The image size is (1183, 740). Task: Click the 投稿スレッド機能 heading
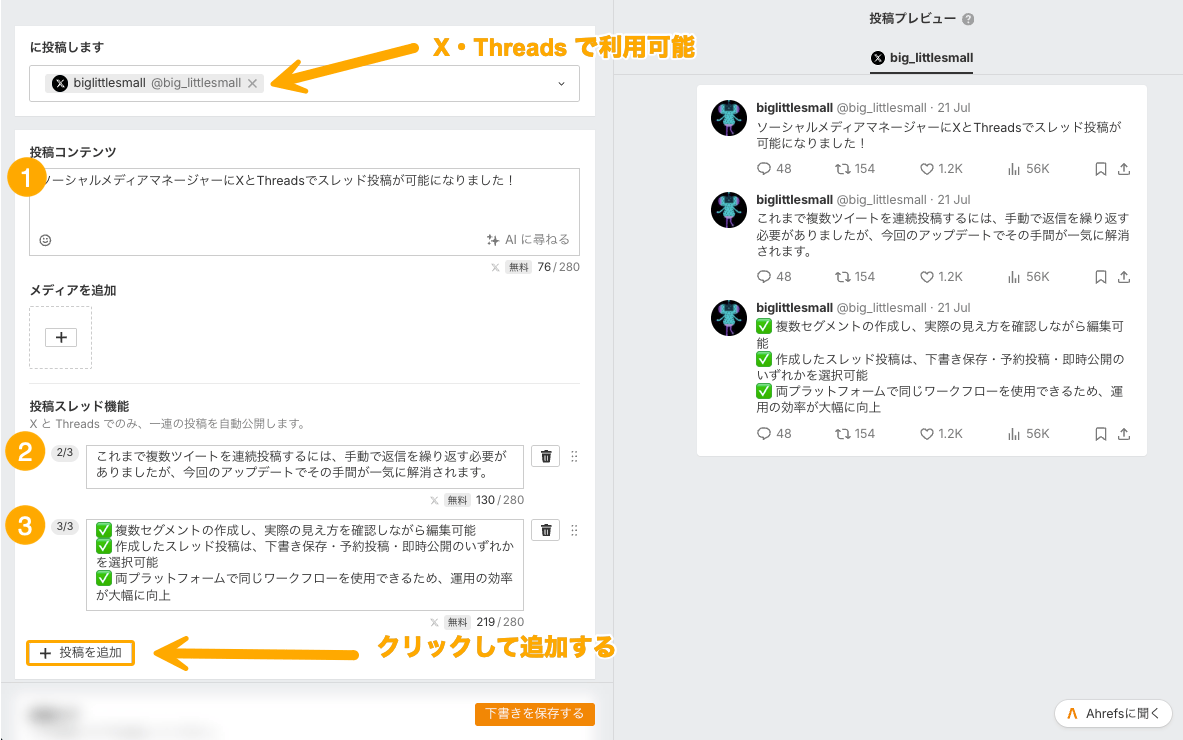pos(79,407)
